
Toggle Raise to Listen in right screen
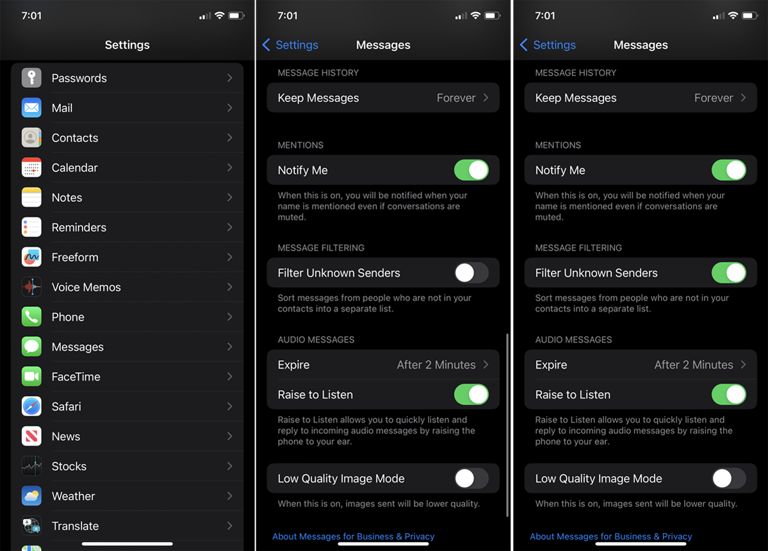click(729, 394)
